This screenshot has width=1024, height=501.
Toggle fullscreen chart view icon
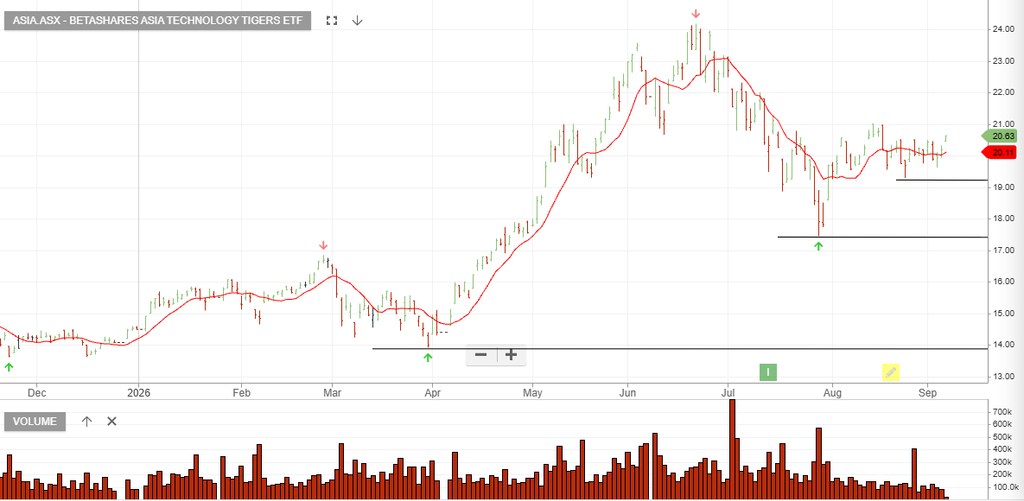click(332, 20)
